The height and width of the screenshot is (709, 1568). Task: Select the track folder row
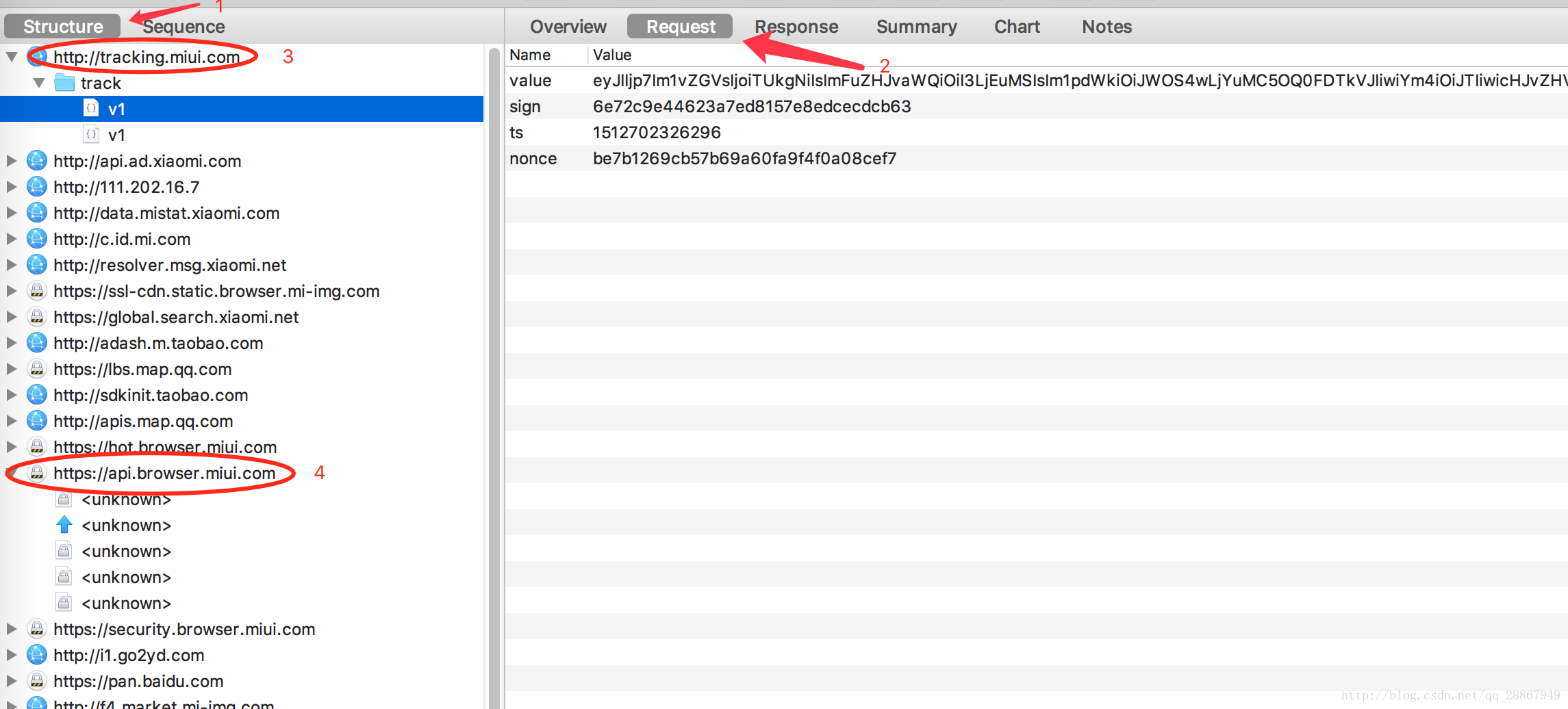point(242,83)
